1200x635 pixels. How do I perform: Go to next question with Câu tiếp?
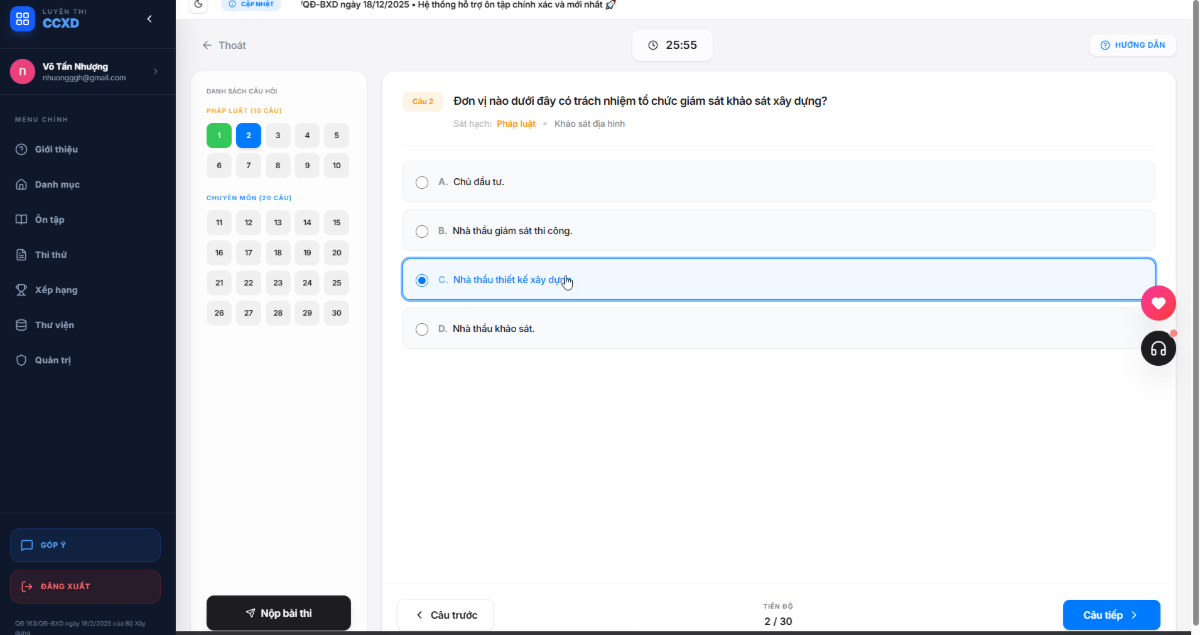[x=1111, y=615]
